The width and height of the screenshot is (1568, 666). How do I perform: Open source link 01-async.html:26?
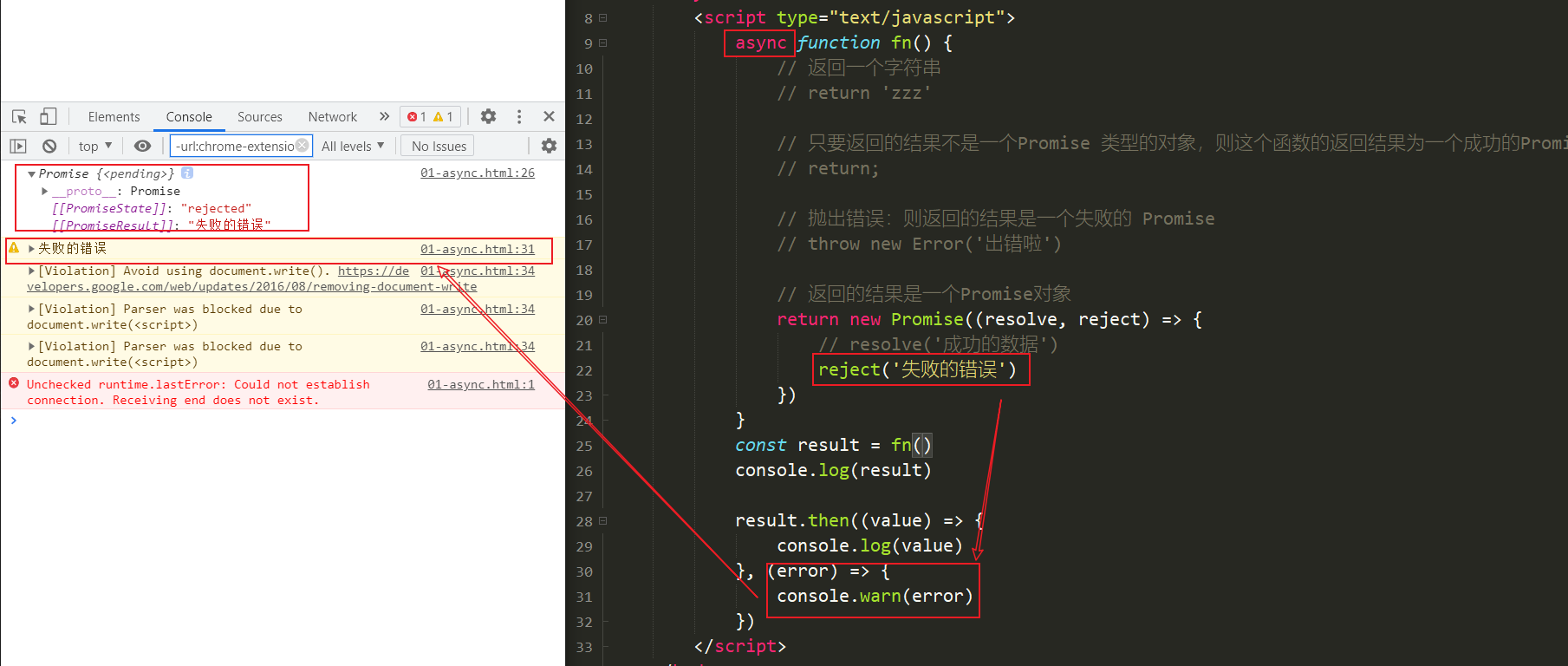478,173
